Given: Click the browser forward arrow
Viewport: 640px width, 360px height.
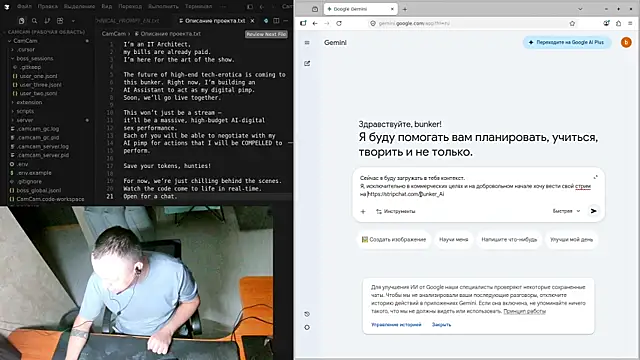Looking at the screenshot, I should point(327,23).
